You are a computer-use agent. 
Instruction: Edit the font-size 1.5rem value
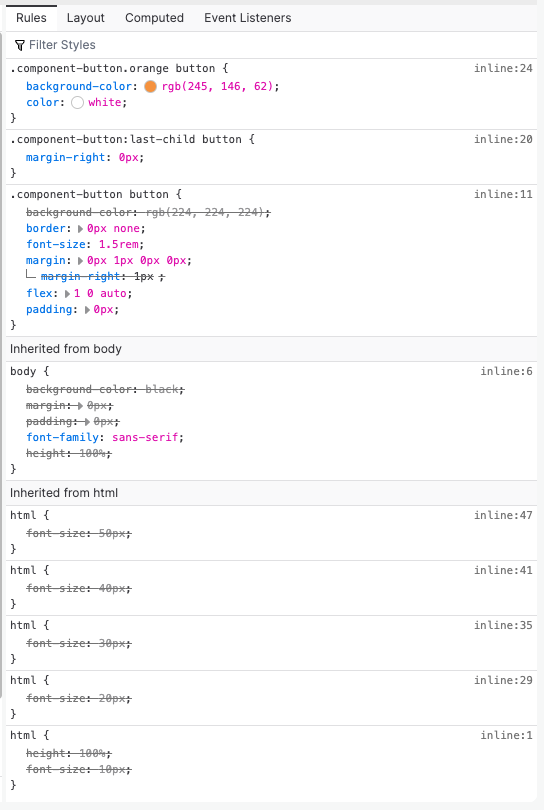[118, 244]
